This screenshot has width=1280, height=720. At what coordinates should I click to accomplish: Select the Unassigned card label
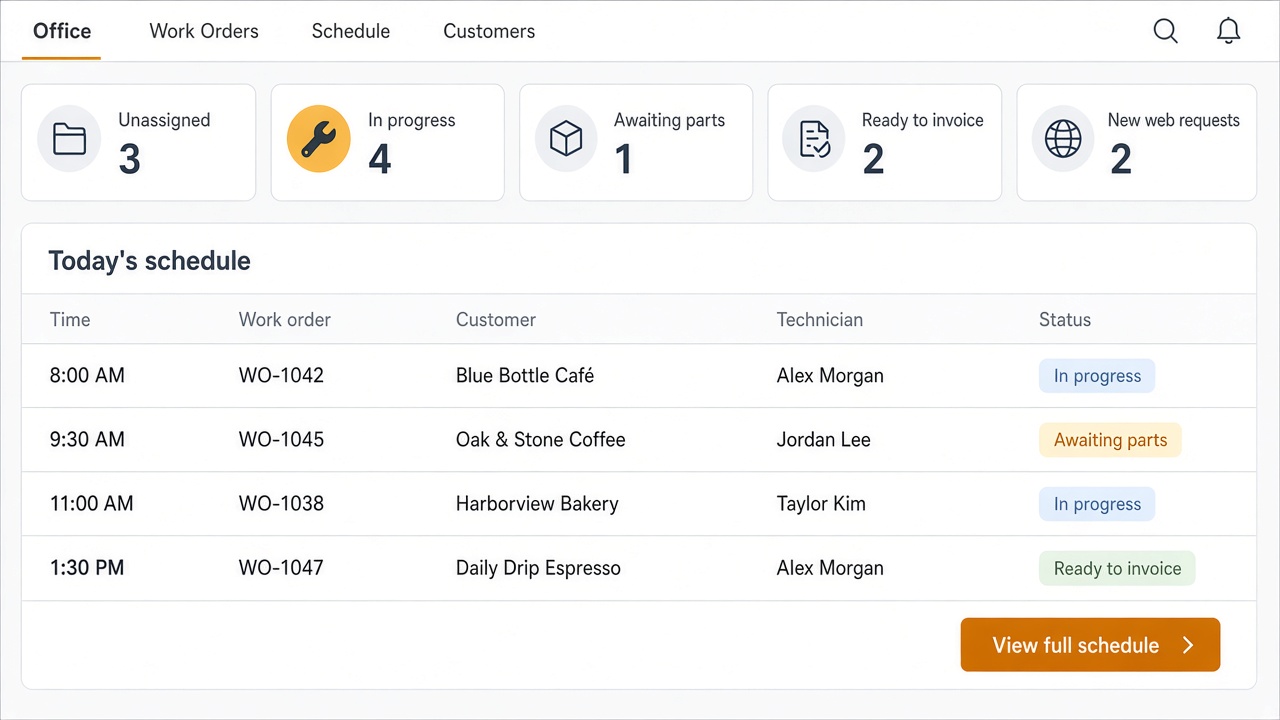coord(164,120)
